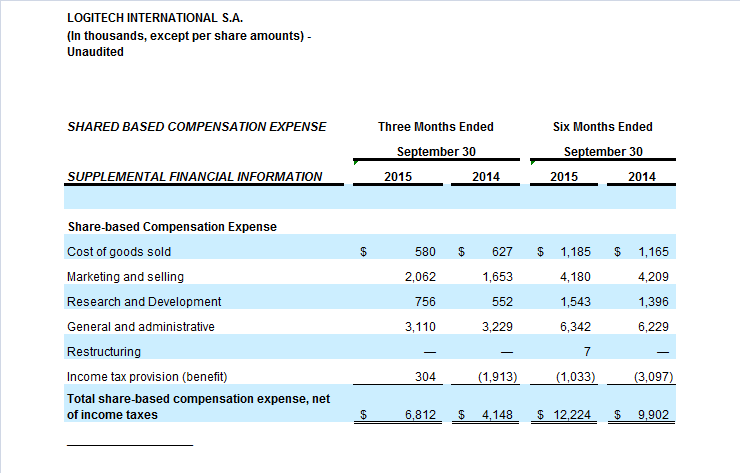The height and width of the screenshot is (473, 740).
Task: Click the General and administrative row label
Action: (141, 327)
